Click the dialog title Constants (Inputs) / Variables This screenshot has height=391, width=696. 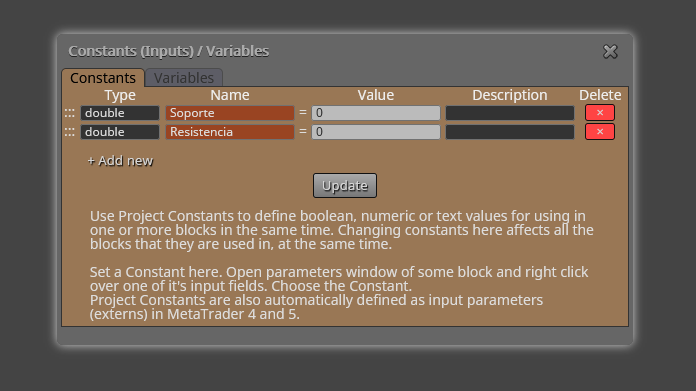[169, 51]
